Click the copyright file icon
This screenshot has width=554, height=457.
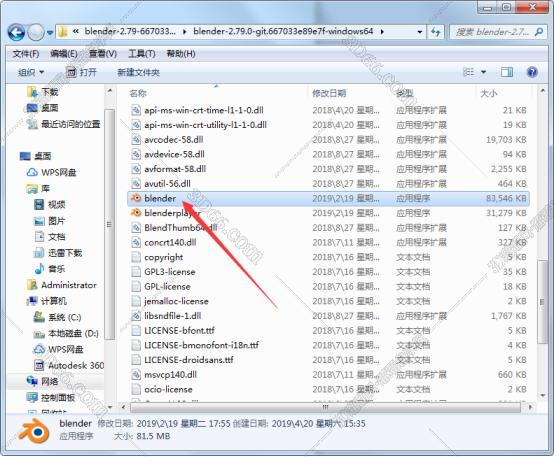[x=136, y=257]
